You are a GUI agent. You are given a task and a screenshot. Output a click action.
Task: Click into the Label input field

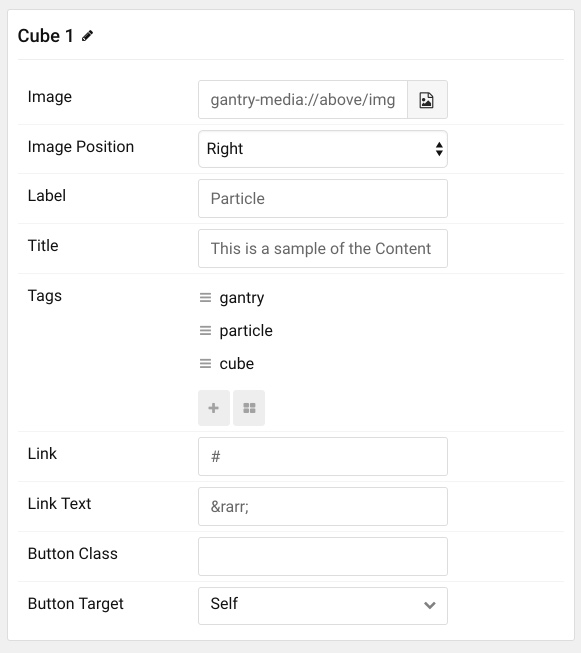(323, 199)
